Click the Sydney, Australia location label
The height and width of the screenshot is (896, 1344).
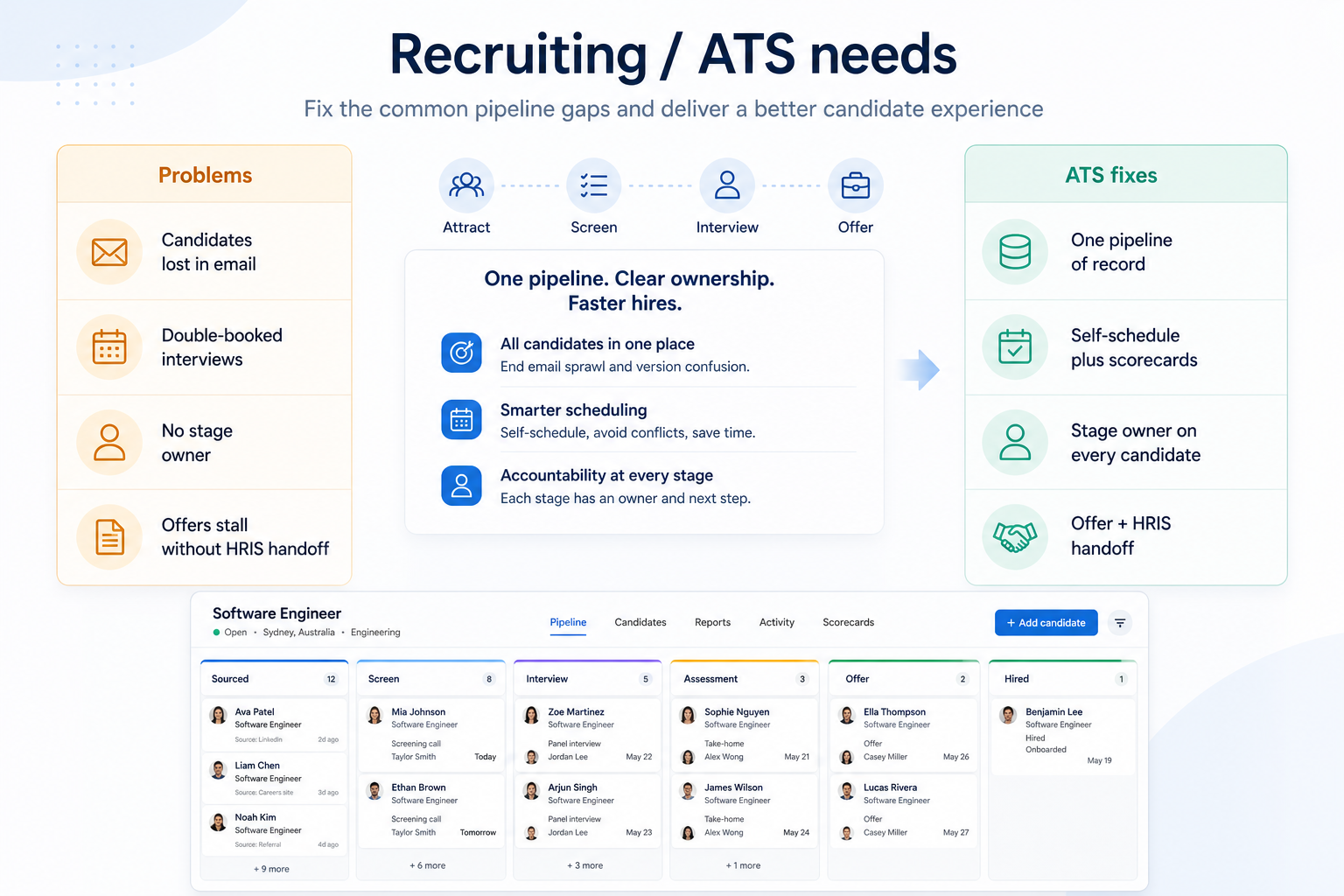(298, 633)
